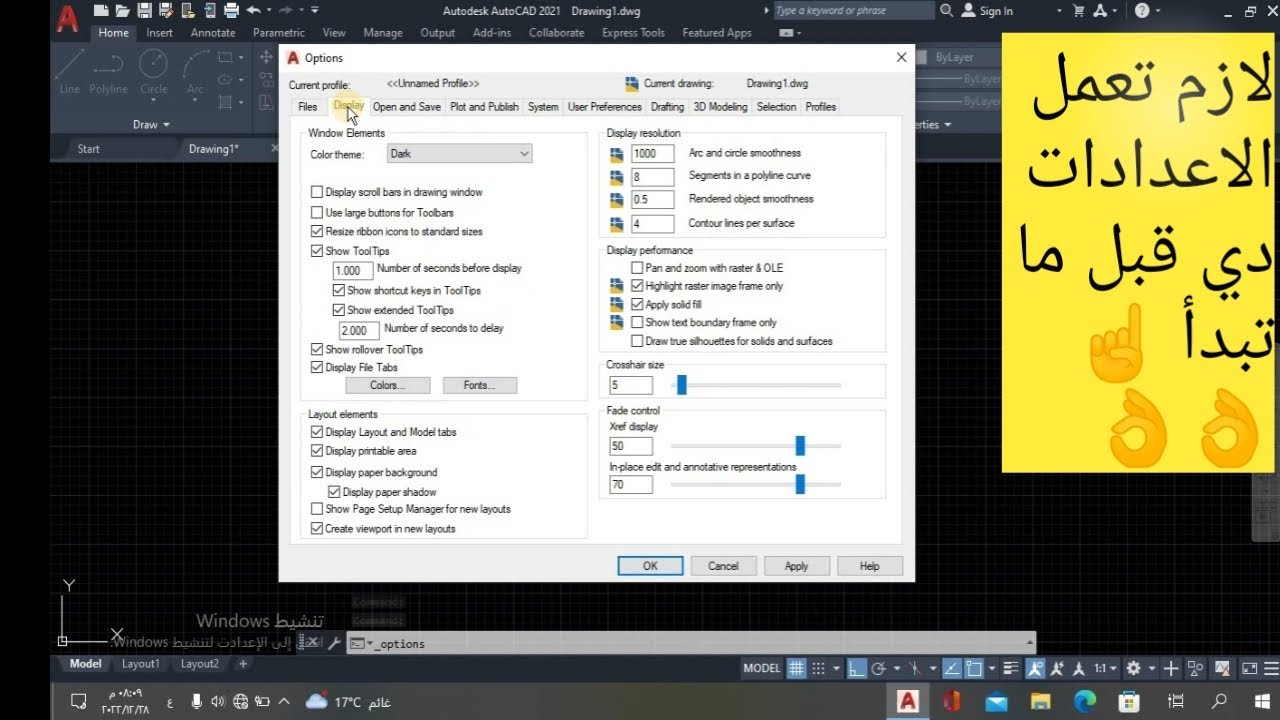The width and height of the screenshot is (1280, 720).
Task: Select the Arc tool in the Draw panel
Action: [195, 72]
